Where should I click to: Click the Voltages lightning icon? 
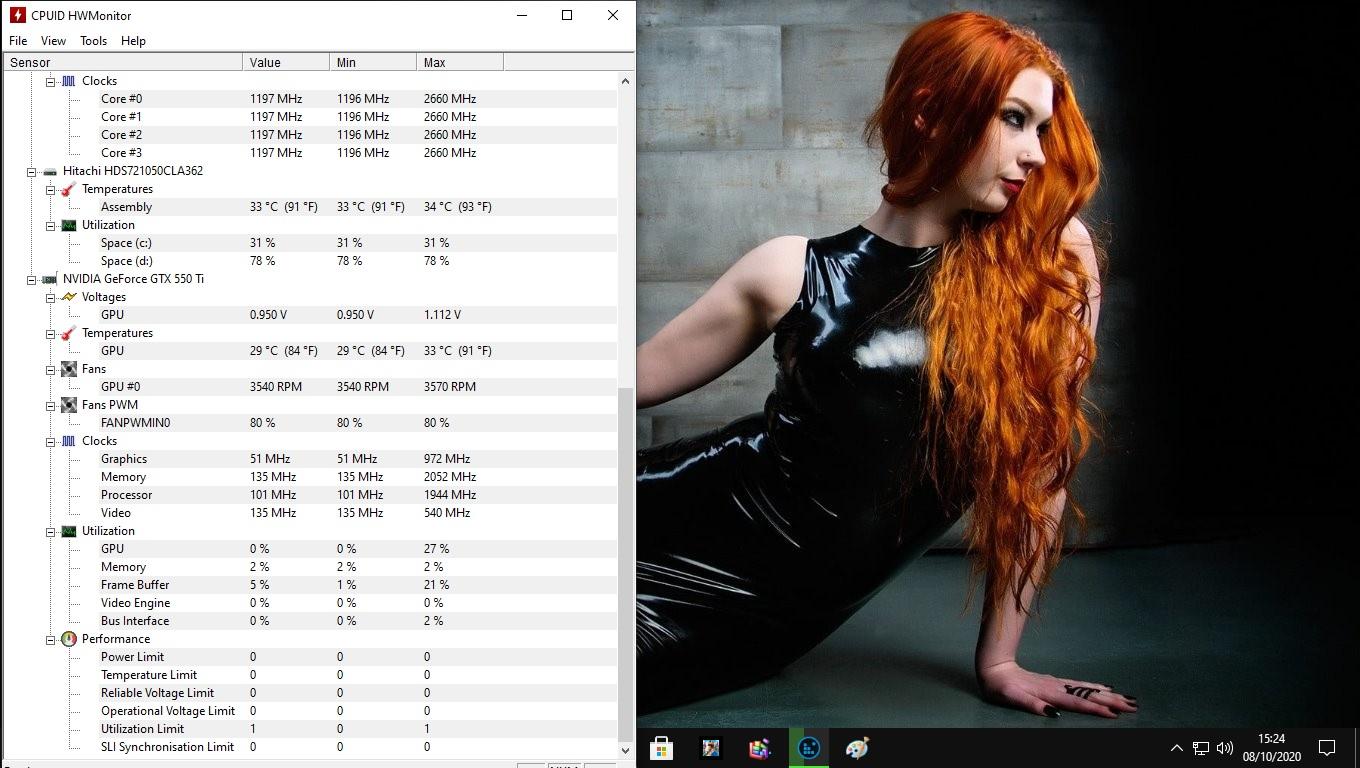click(68, 297)
